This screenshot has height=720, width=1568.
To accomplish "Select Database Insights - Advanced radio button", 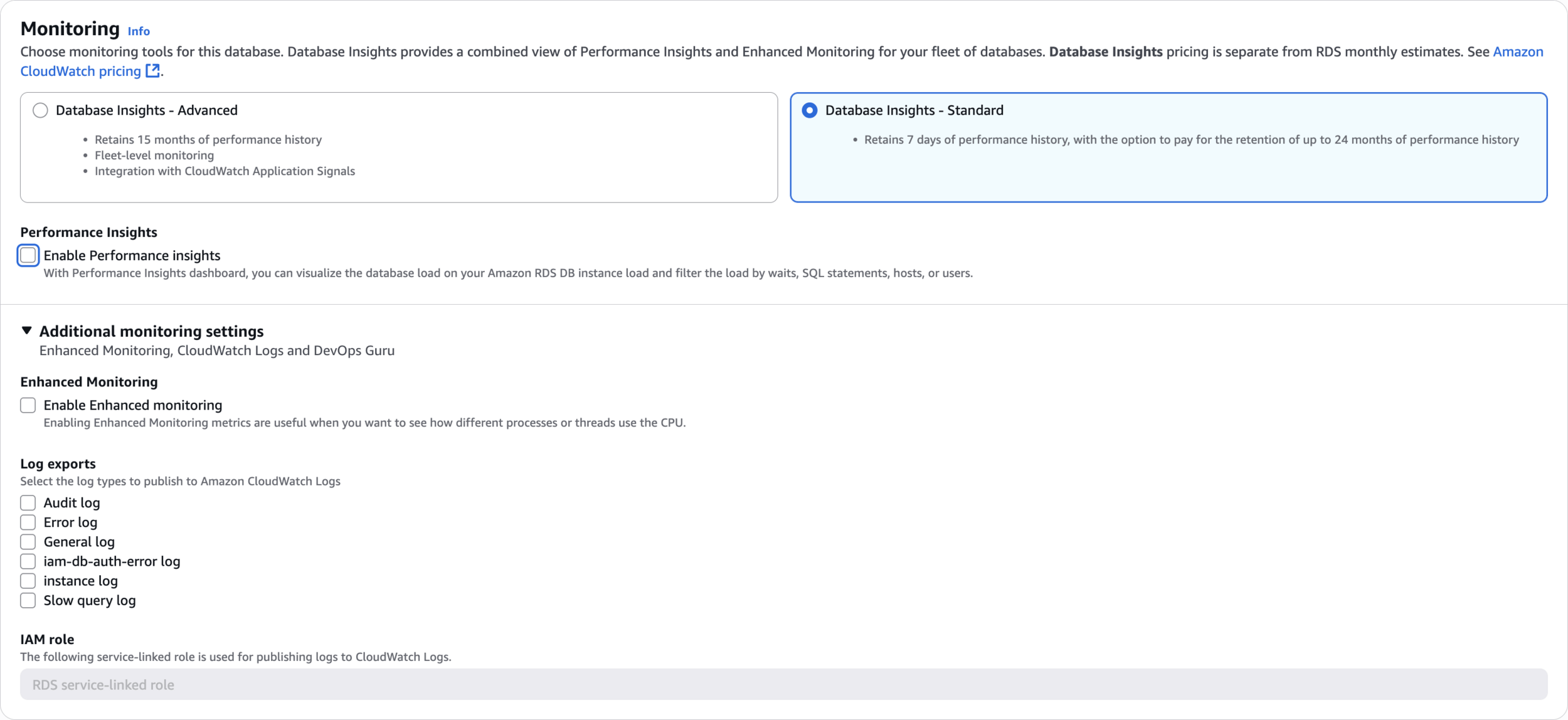I will (40, 110).
